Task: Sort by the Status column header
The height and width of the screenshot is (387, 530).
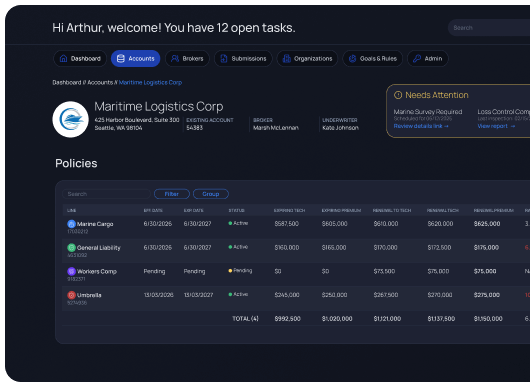Action: pyautogui.click(x=237, y=211)
